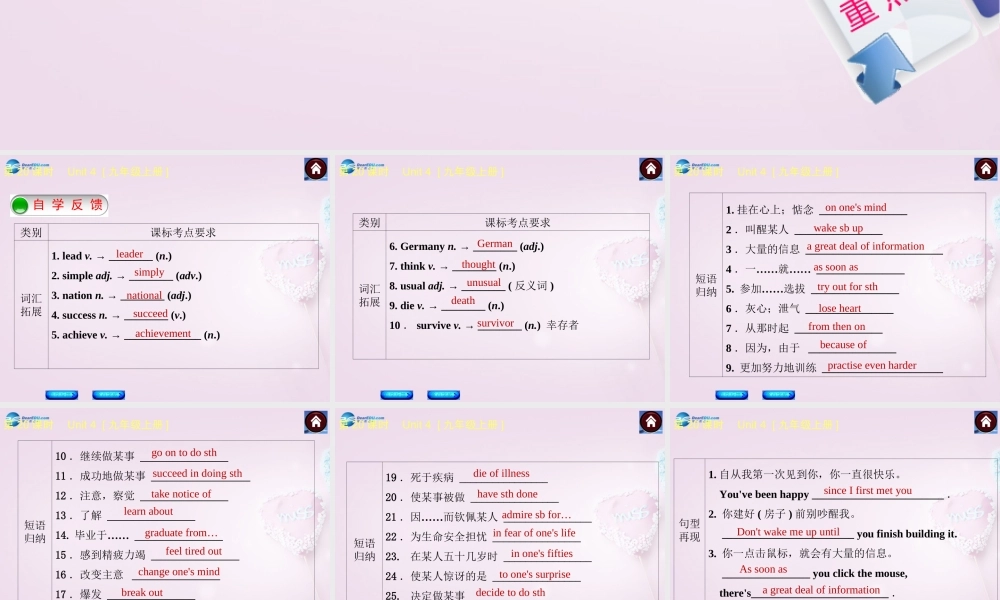Click the blue arrow graphic at top right
This screenshot has width=1000, height=600.
coord(881,69)
